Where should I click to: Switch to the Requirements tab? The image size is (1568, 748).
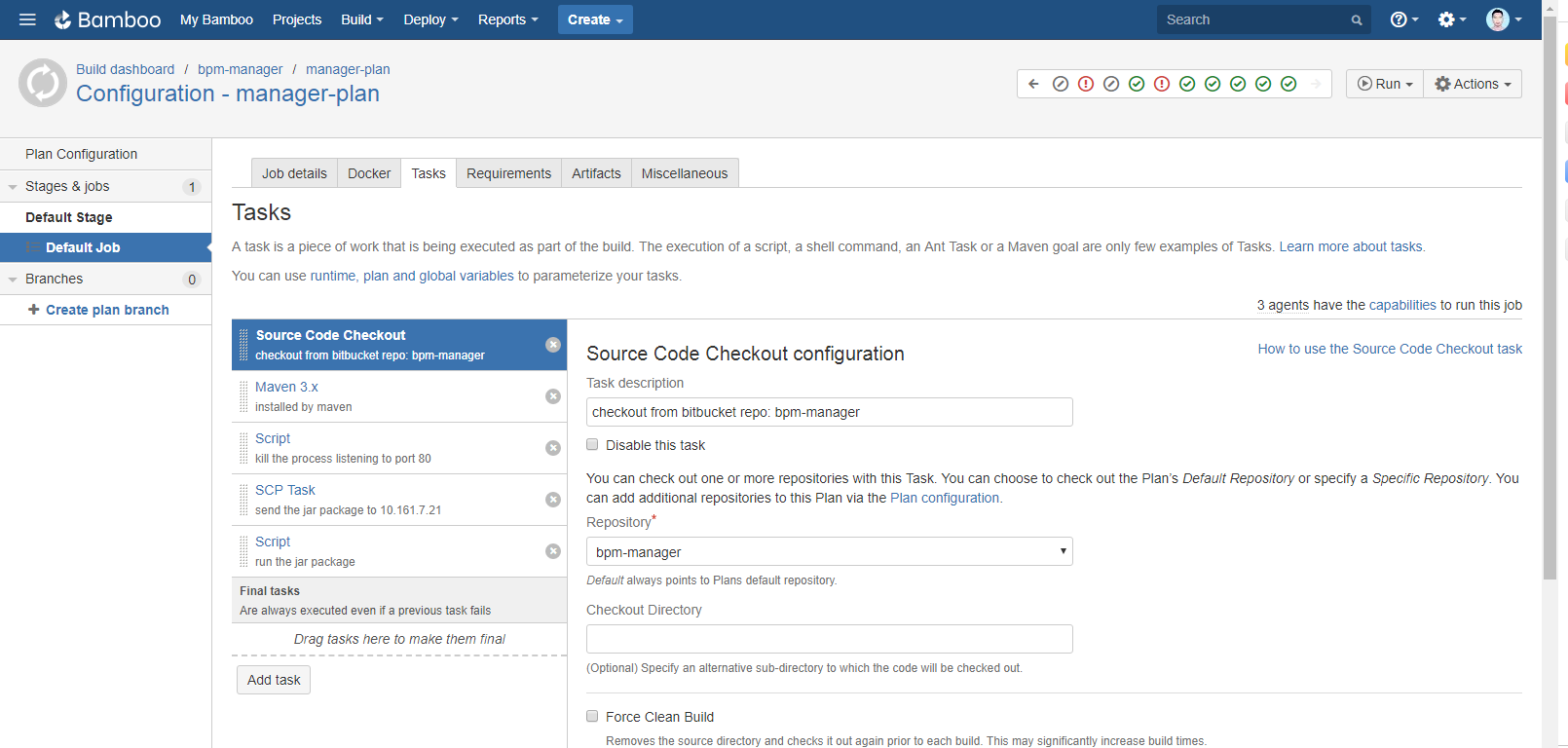point(508,173)
